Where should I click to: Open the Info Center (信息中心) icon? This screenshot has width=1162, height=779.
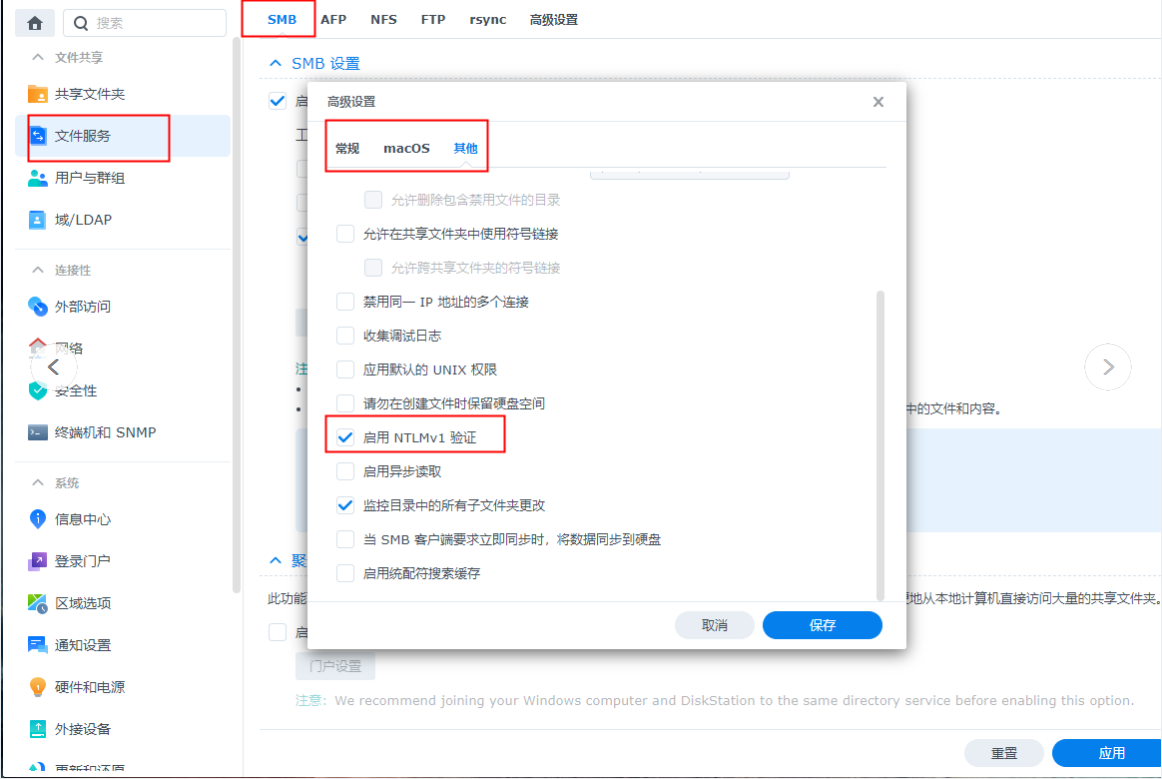[x=37, y=519]
